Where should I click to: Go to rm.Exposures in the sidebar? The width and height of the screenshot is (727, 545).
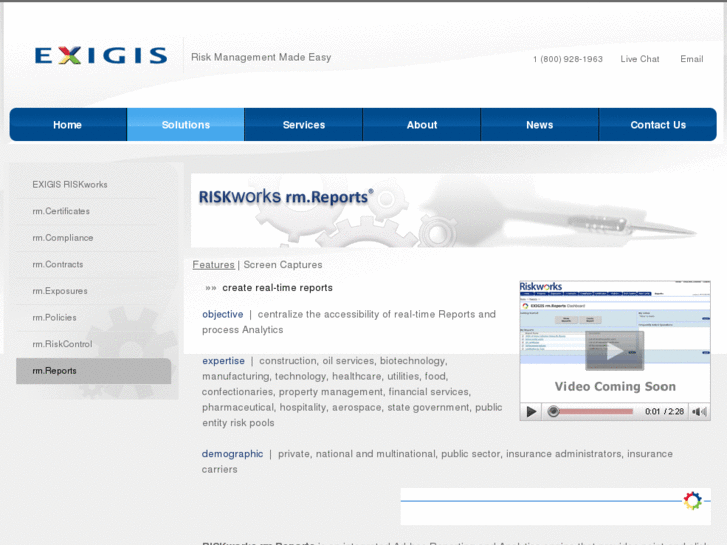[60, 291]
